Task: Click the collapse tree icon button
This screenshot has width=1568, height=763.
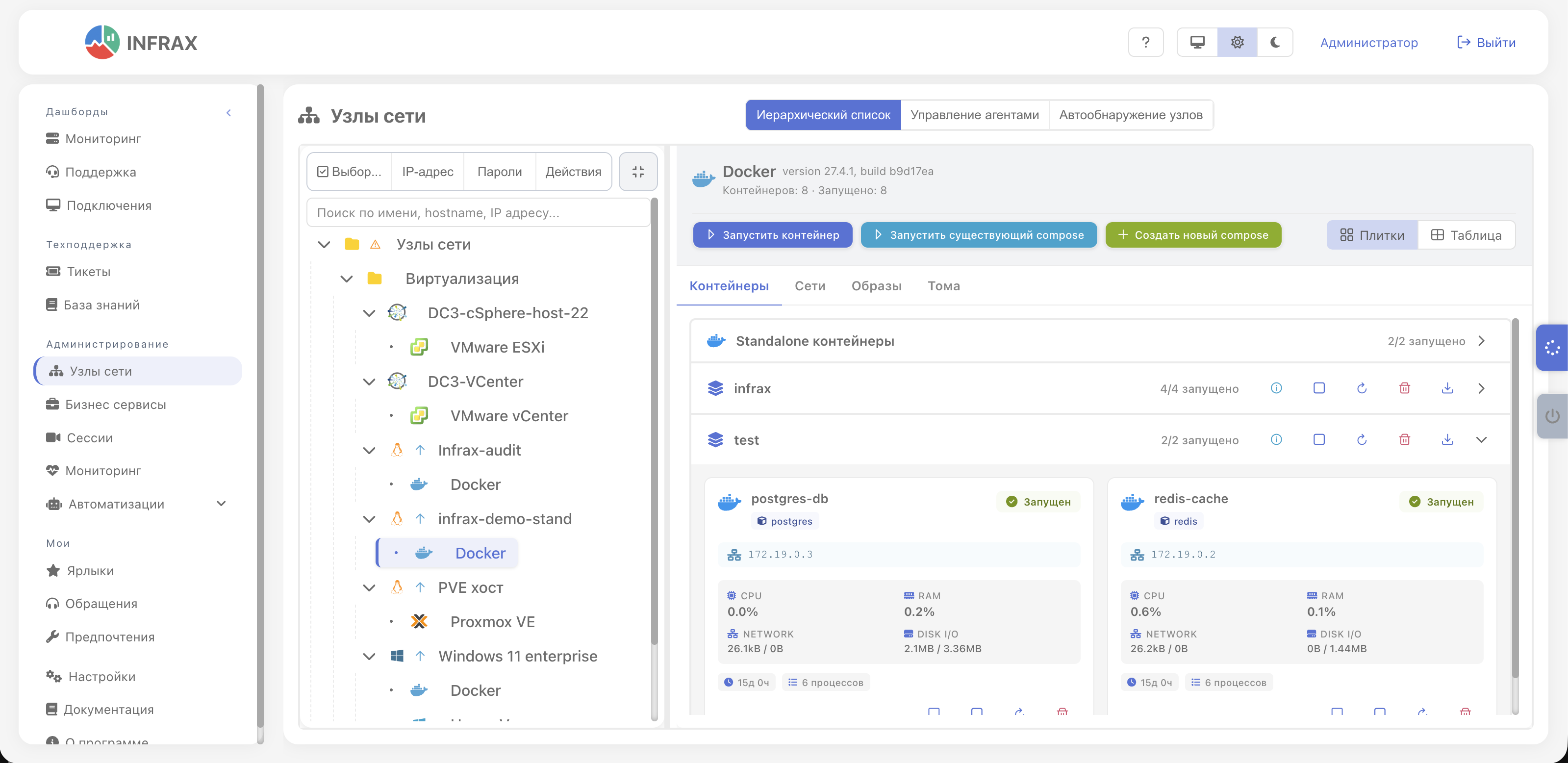Action: [x=637, y=172]
